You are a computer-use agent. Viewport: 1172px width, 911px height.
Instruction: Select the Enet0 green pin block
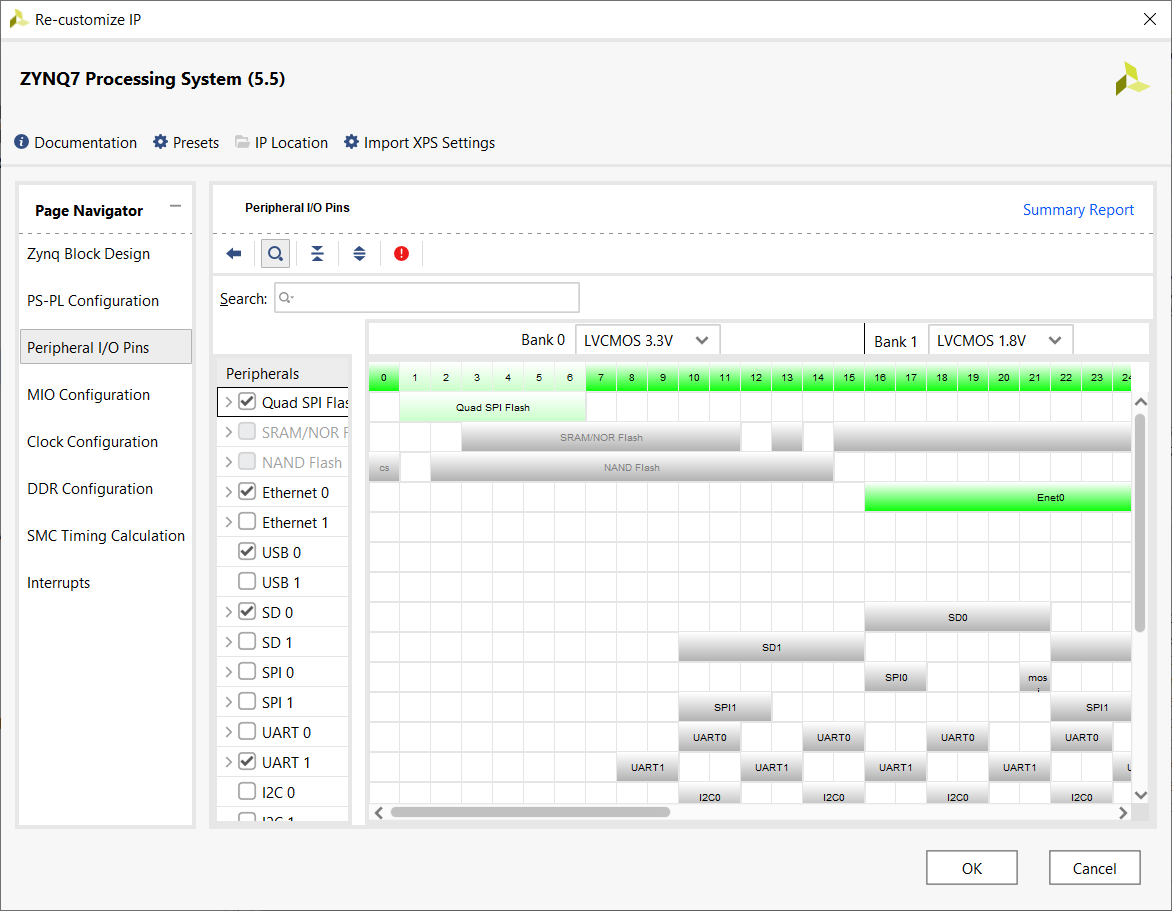998,497
